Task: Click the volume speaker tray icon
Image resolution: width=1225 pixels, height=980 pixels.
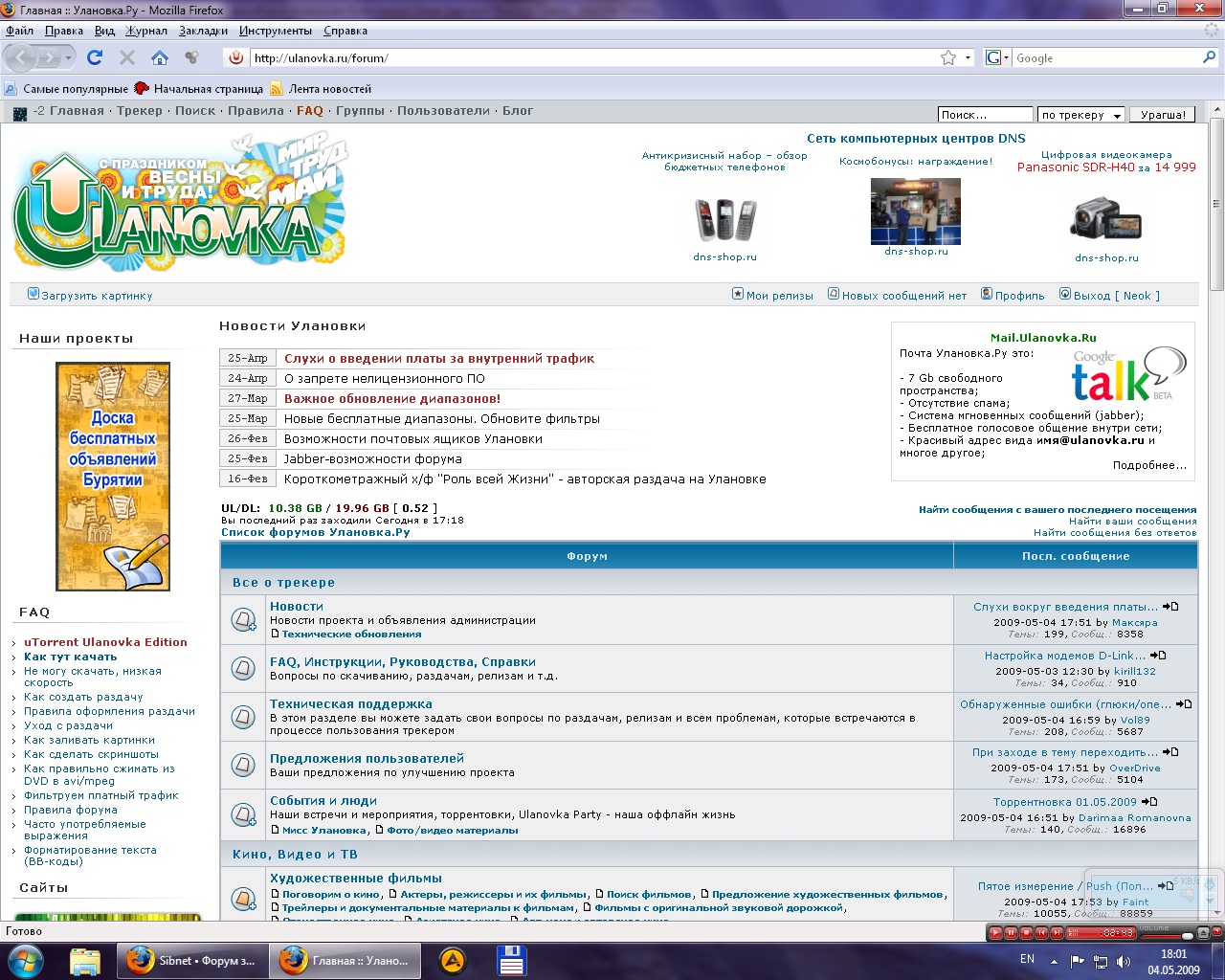Action: pos(1123,961)
